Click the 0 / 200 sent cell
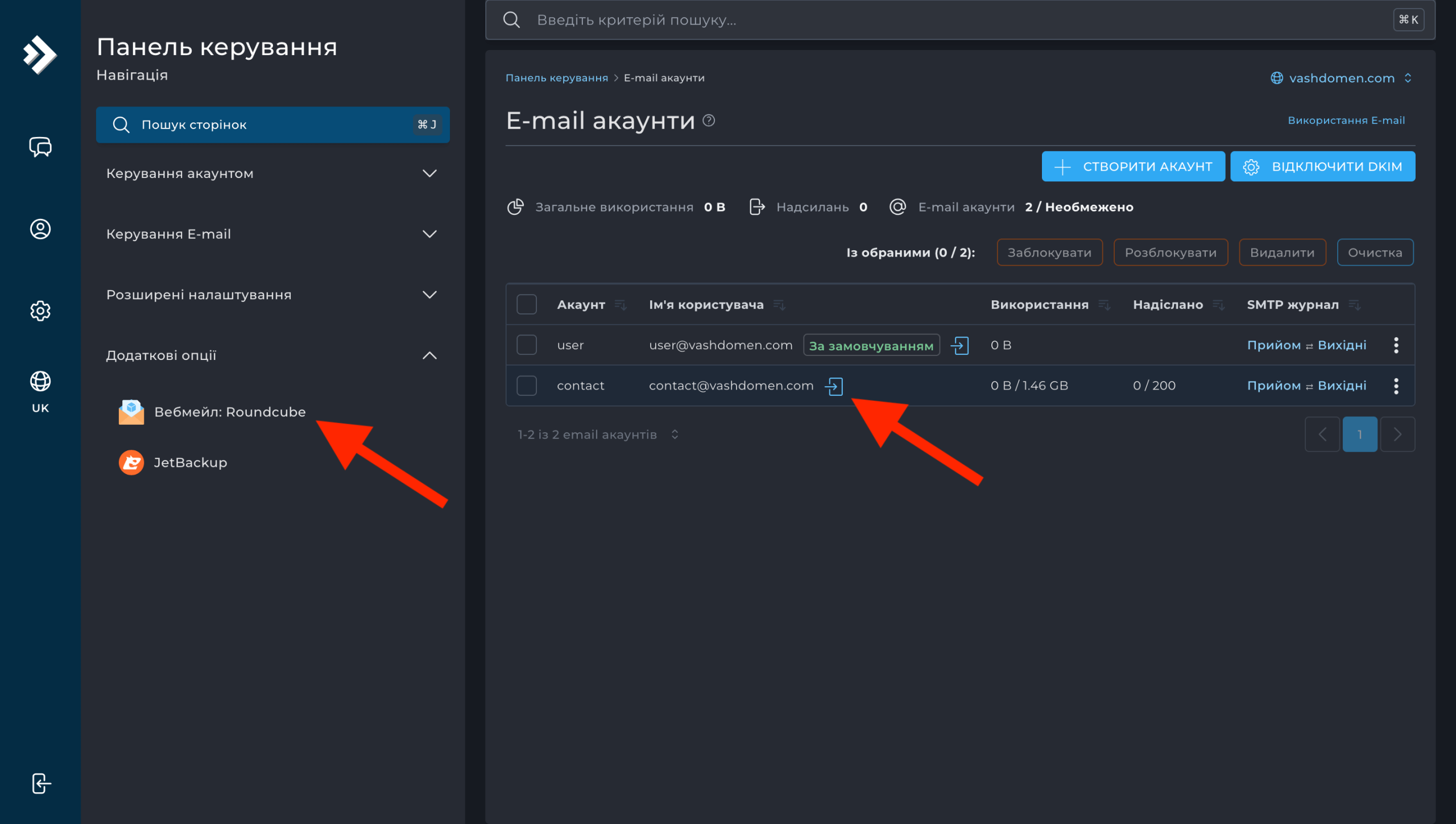 tap(1154, 386)
